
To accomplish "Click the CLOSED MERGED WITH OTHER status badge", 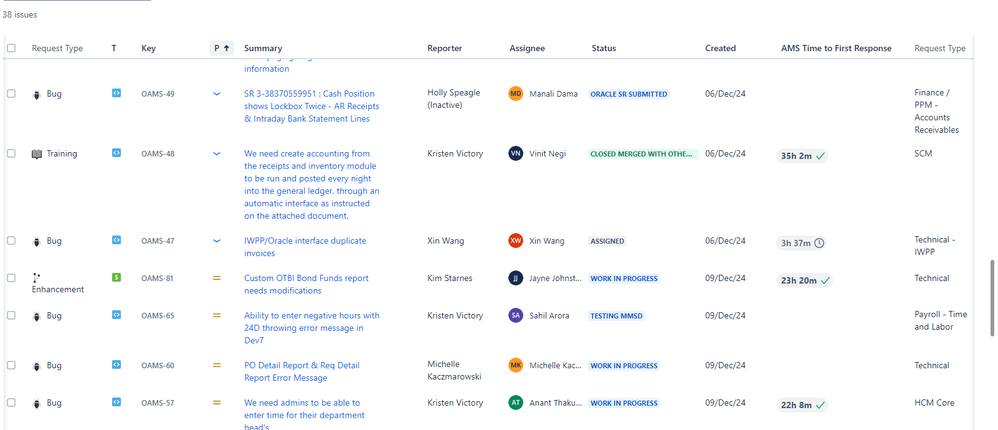I will pyautogui.click(x=643, y=154).
